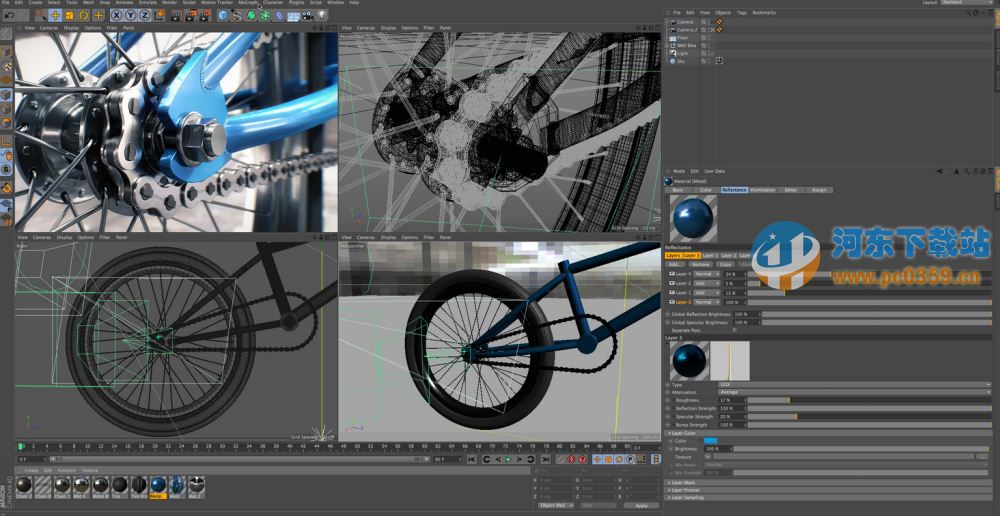The image size is (1000, 516).
Task: Select the Tire material thumbnail
Action: [120, 485]
